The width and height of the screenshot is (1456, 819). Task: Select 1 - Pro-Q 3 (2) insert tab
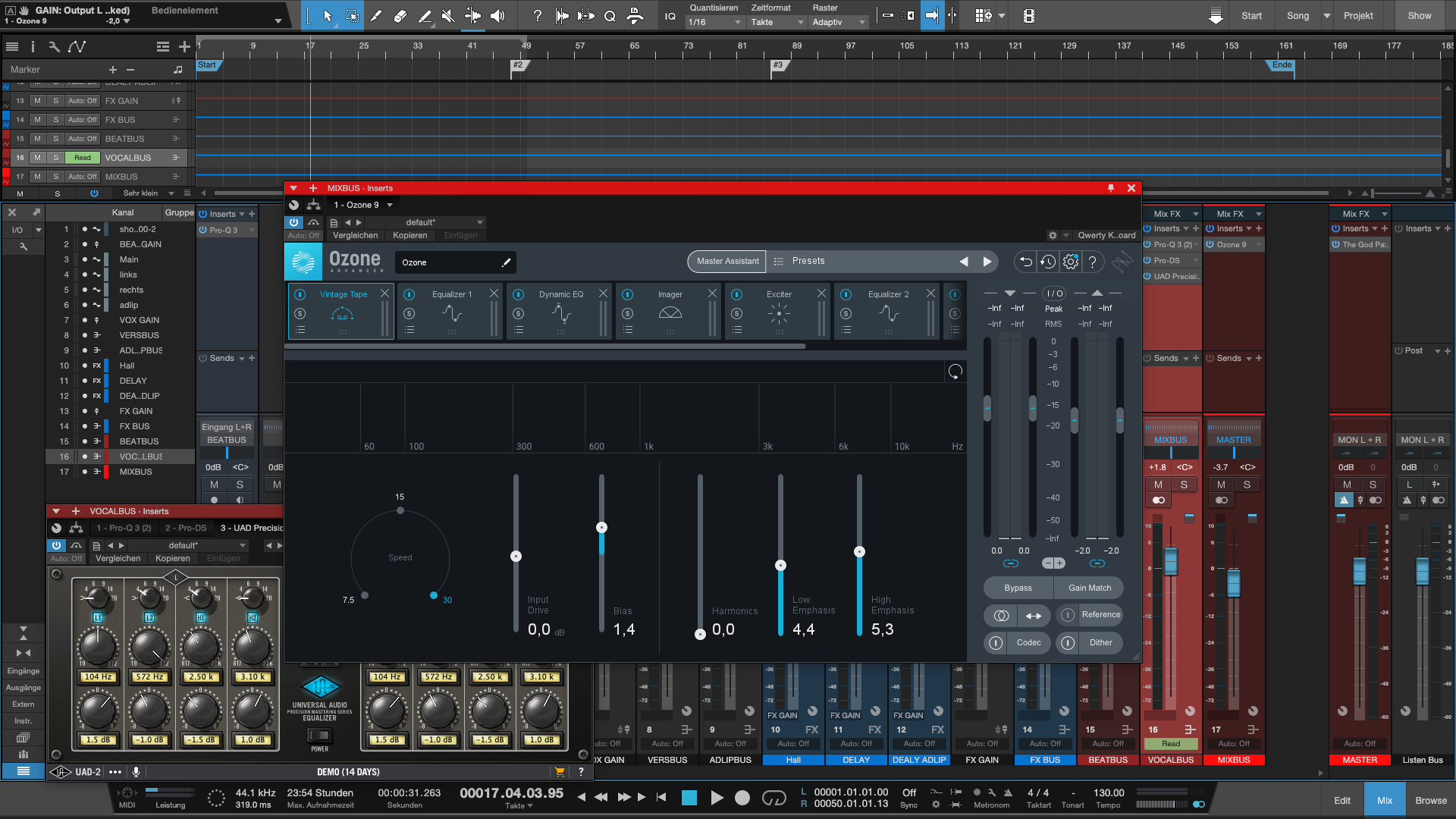pos(124,528)
